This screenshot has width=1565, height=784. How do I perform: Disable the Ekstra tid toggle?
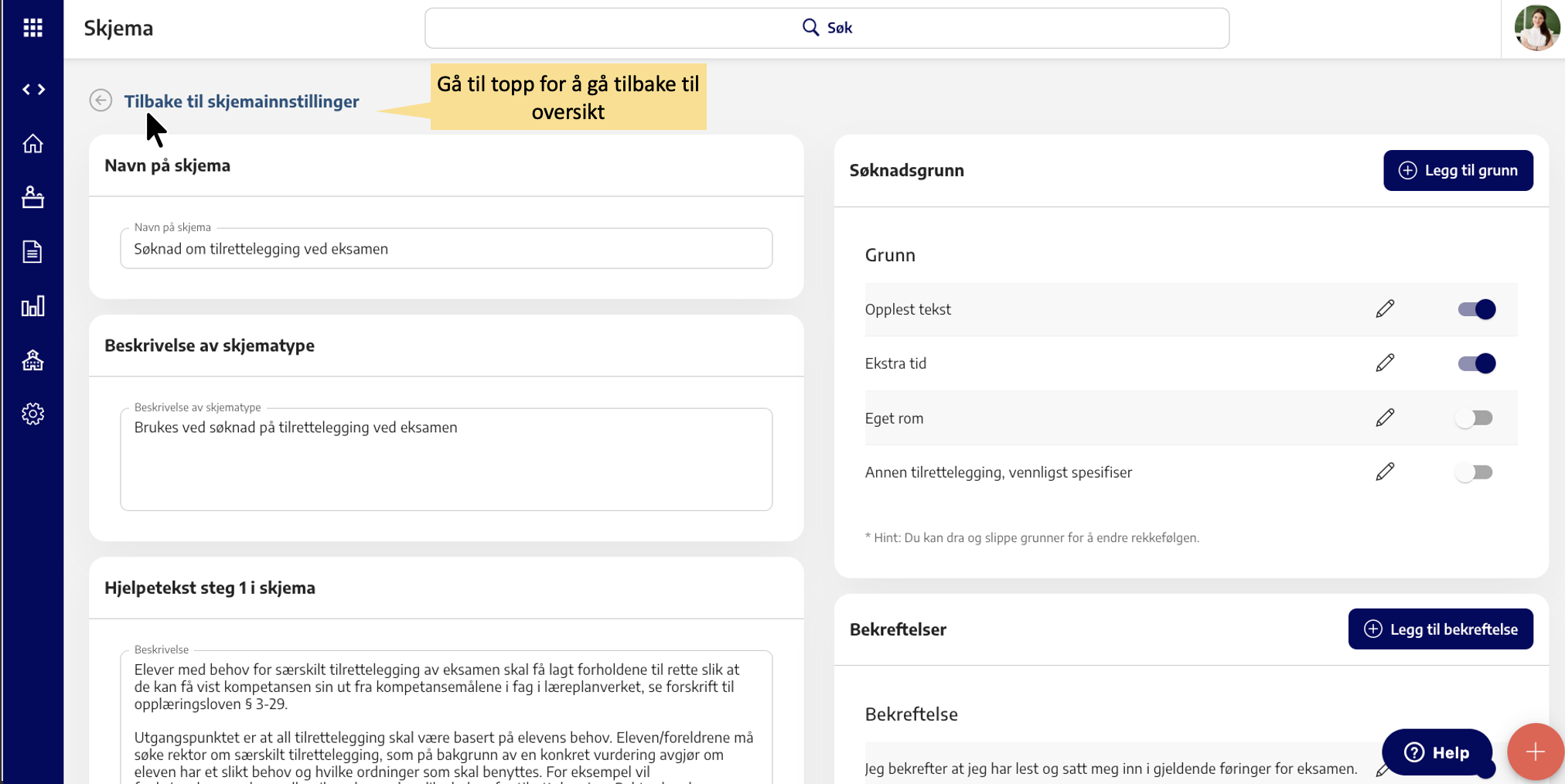coord(1476,363)
